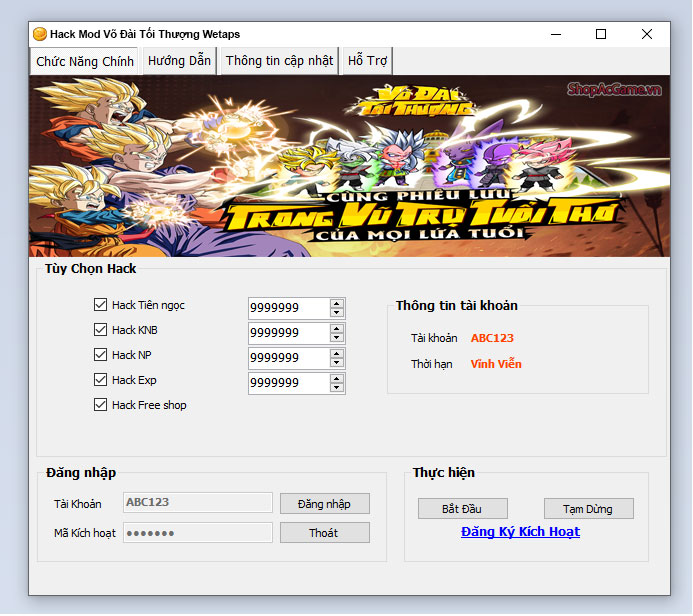Click the Đăng nhập button

[x=325, y=504]
